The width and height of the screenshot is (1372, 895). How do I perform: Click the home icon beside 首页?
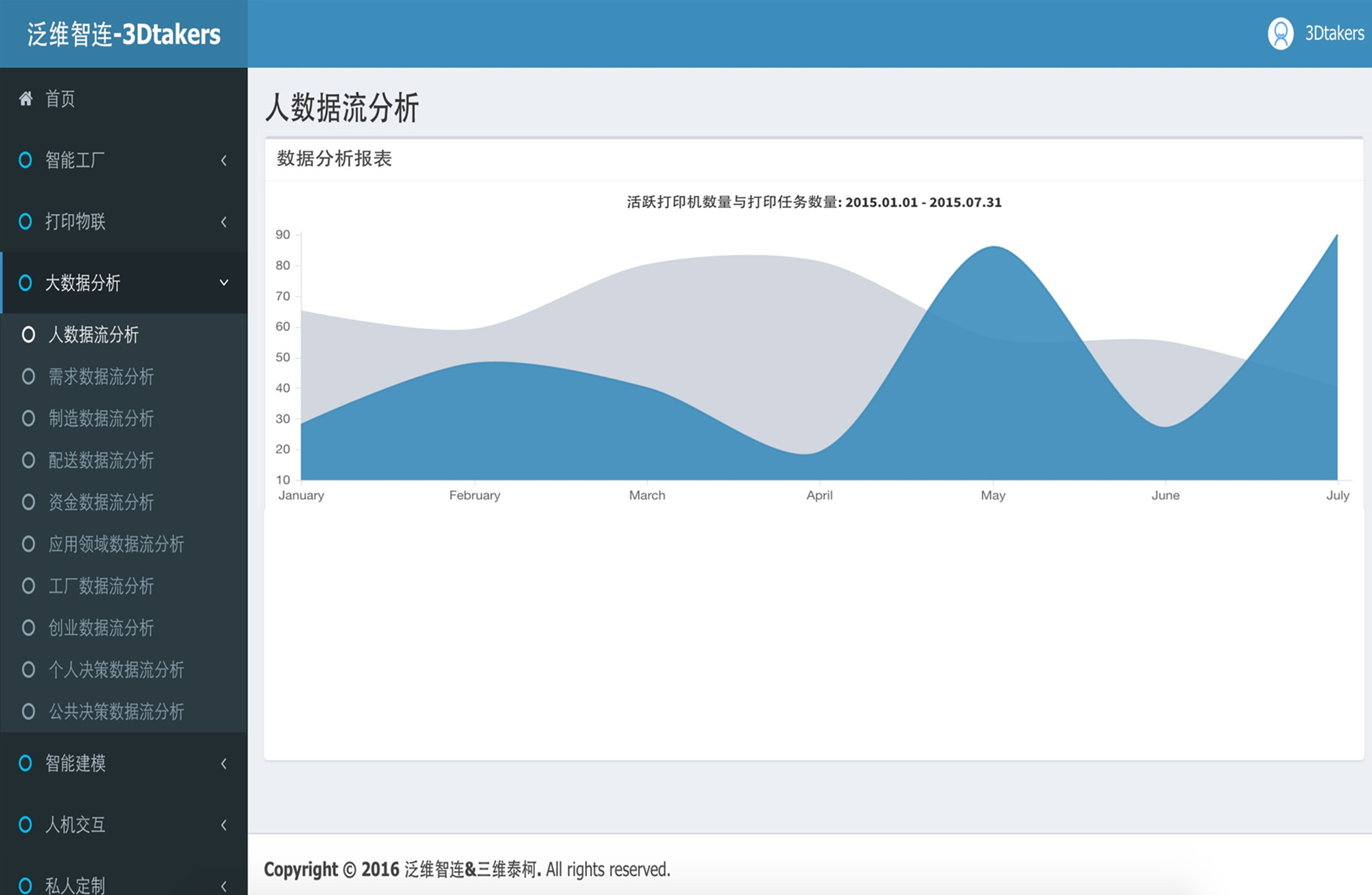point(25,99)
